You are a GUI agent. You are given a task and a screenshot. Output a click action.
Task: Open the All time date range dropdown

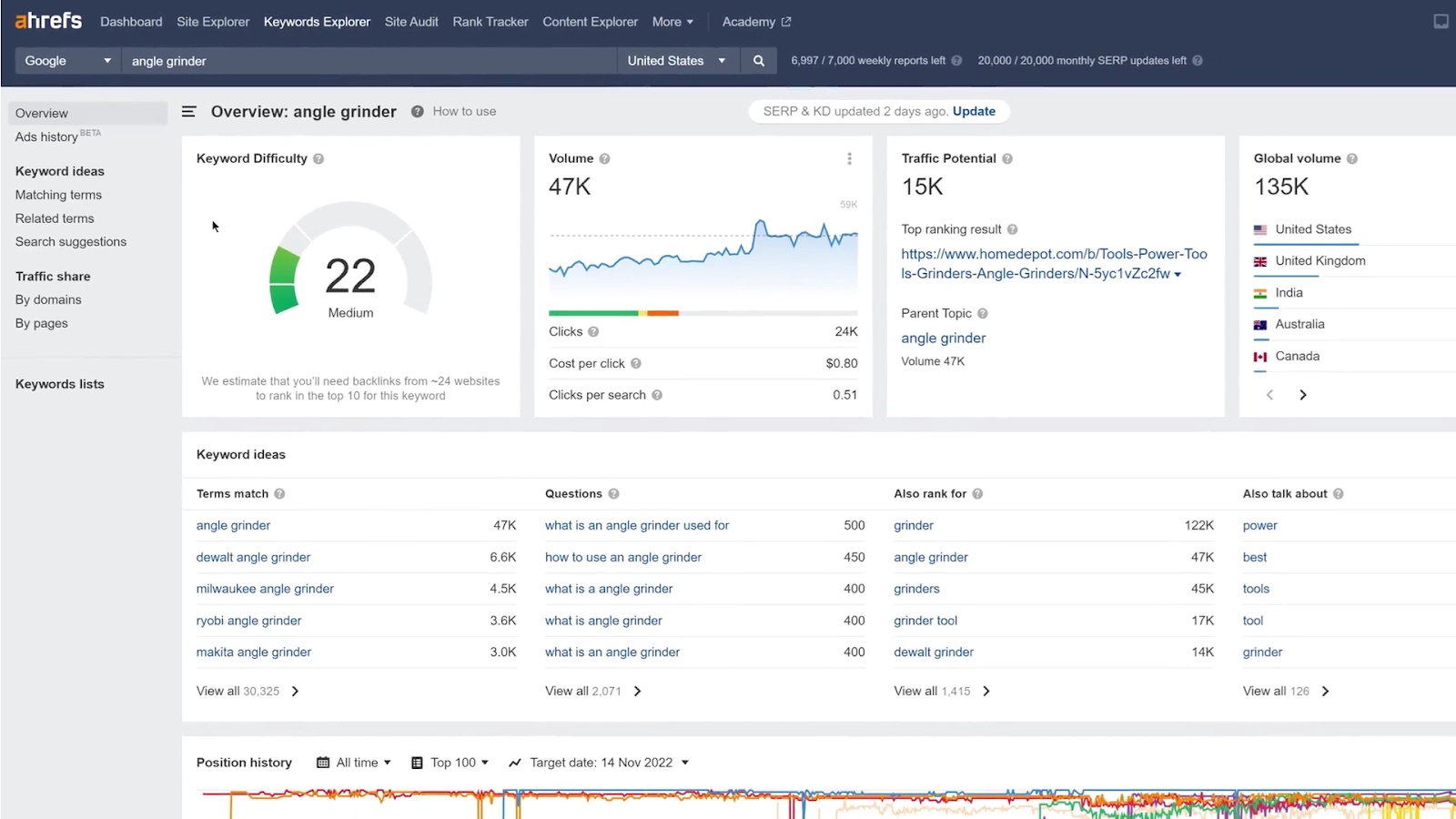click(354, 763)
